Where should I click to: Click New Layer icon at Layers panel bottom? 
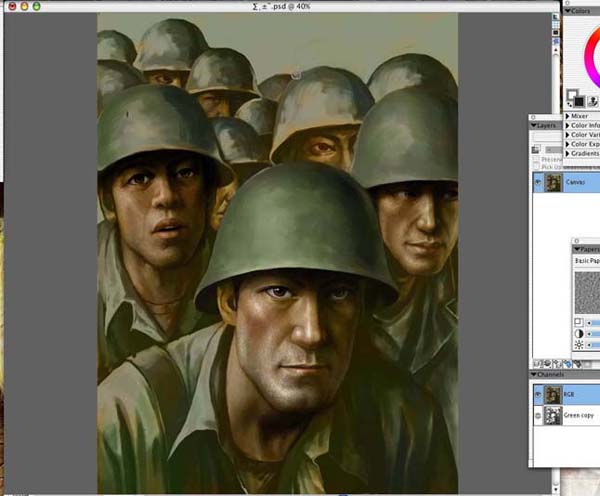(558, 364)
